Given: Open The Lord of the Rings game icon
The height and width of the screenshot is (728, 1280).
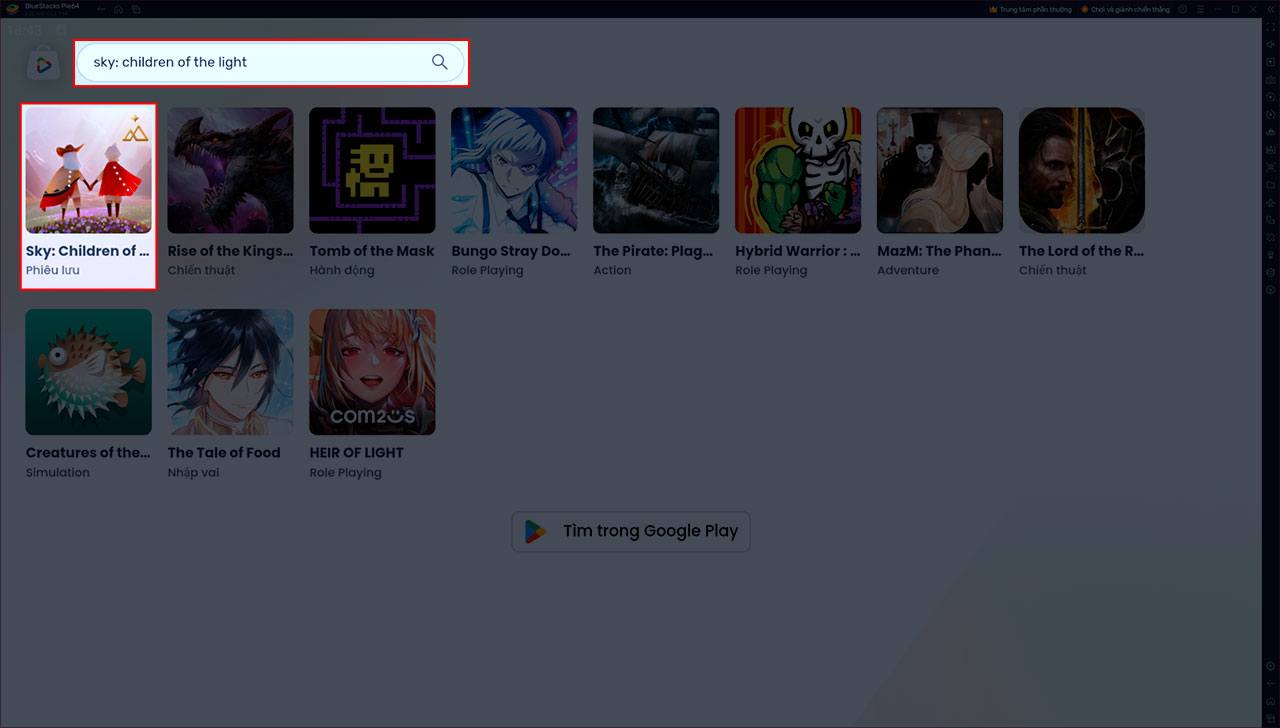Looking at the screenshot, I should (1082, 171).
